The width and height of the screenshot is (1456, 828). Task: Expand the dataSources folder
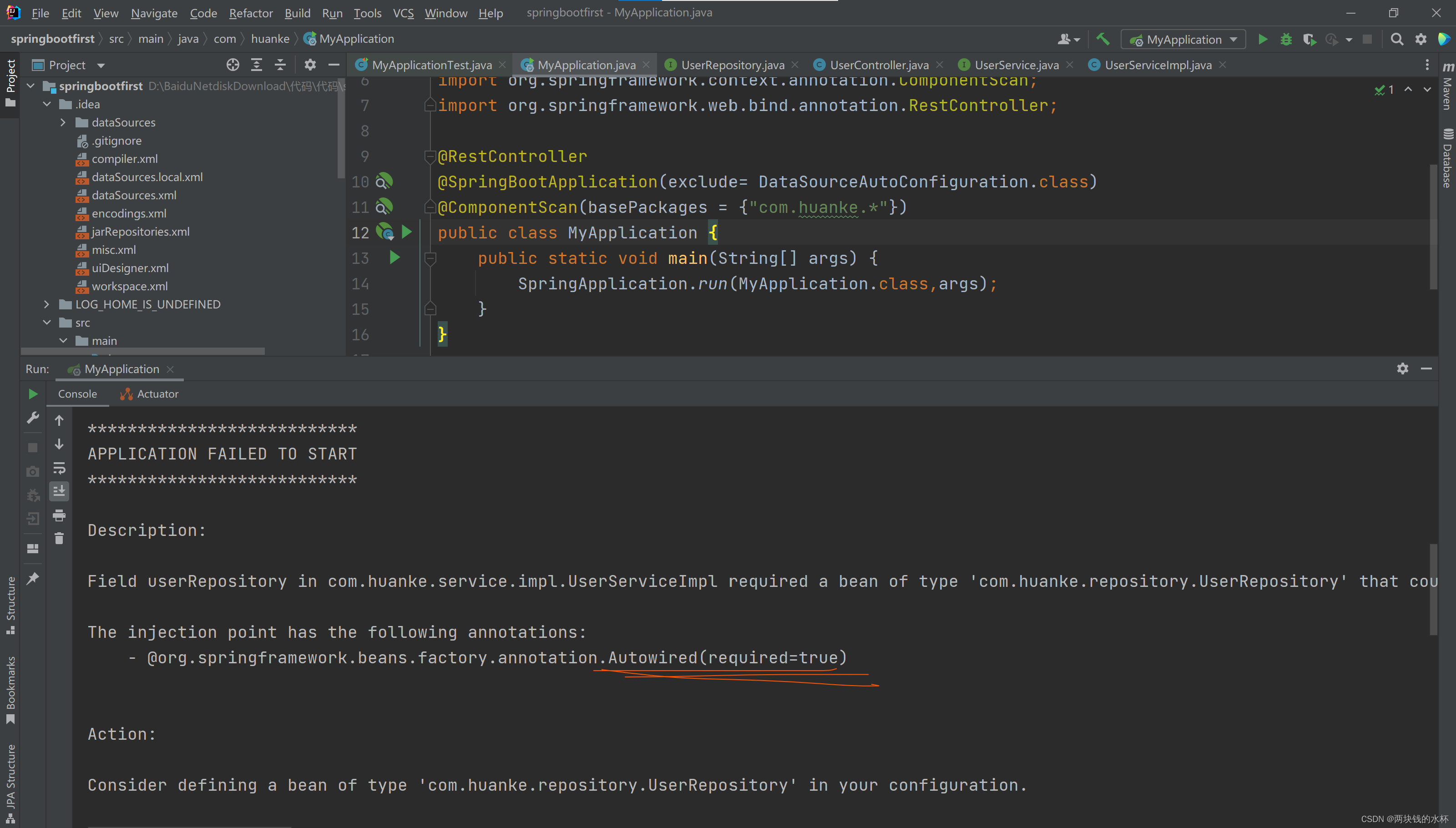coord(63,122)
